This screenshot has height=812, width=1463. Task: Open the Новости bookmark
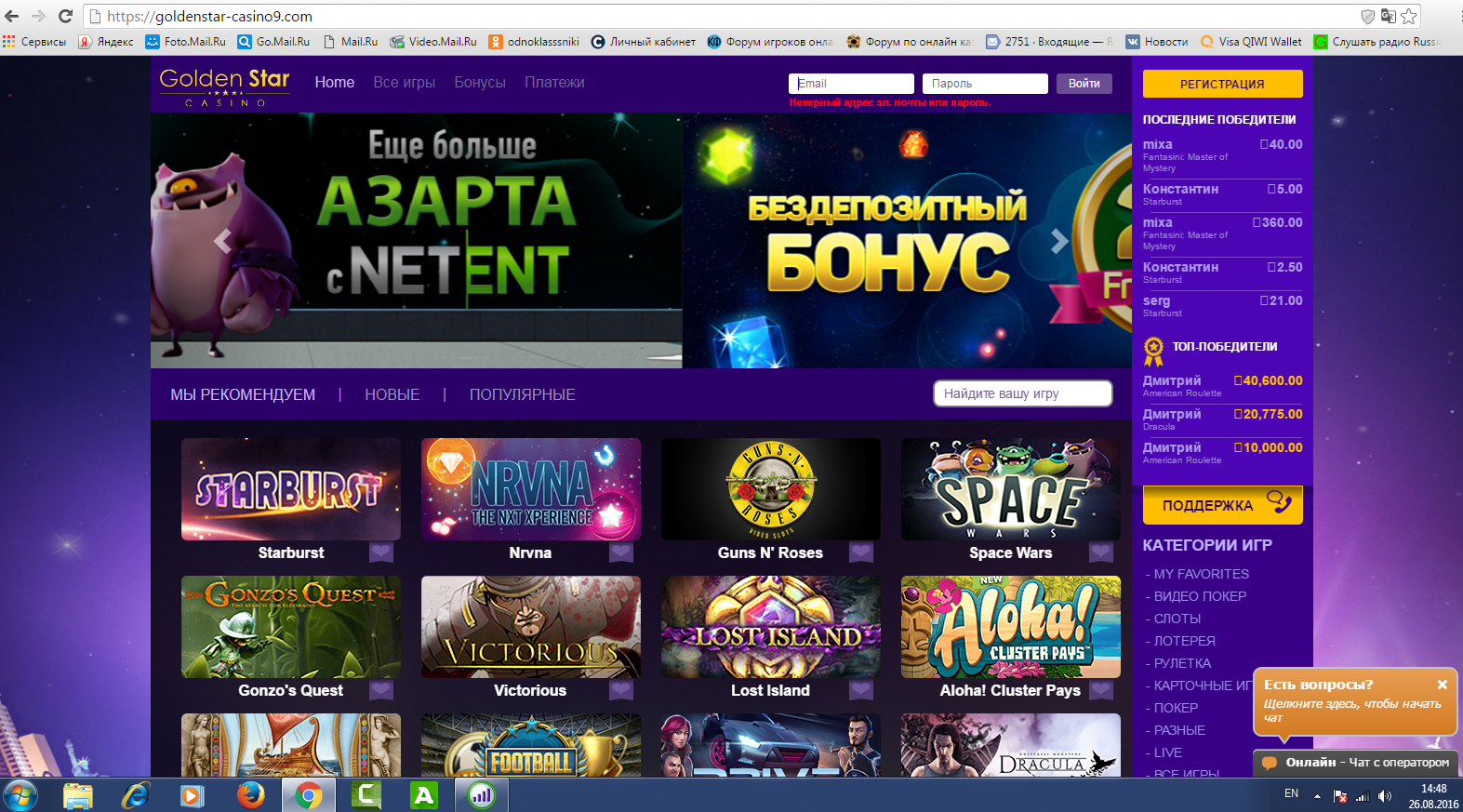1157,42
